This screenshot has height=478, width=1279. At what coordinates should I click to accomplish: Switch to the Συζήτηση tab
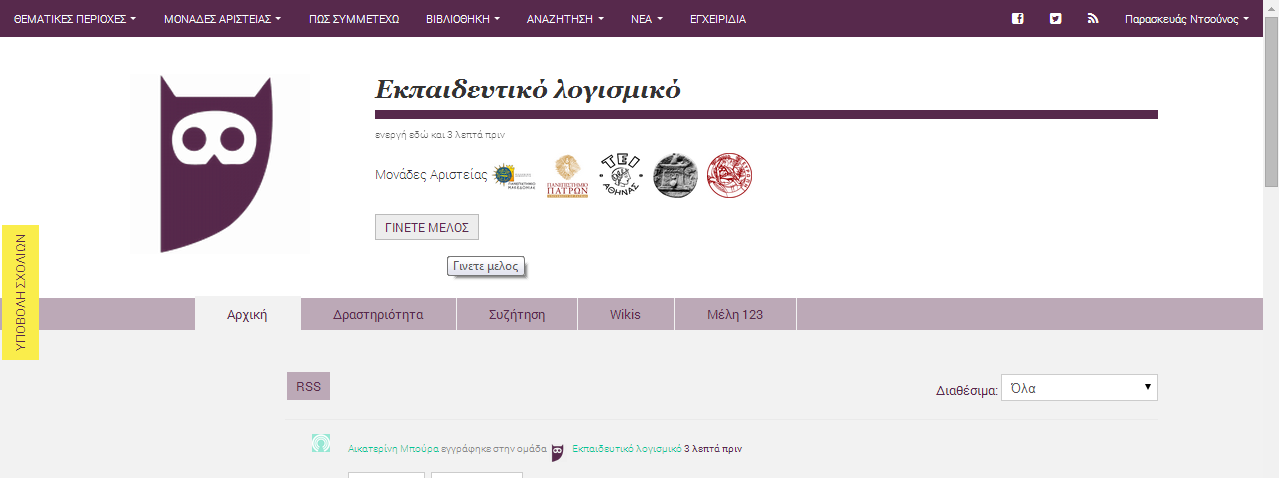[x=517, y=314]
